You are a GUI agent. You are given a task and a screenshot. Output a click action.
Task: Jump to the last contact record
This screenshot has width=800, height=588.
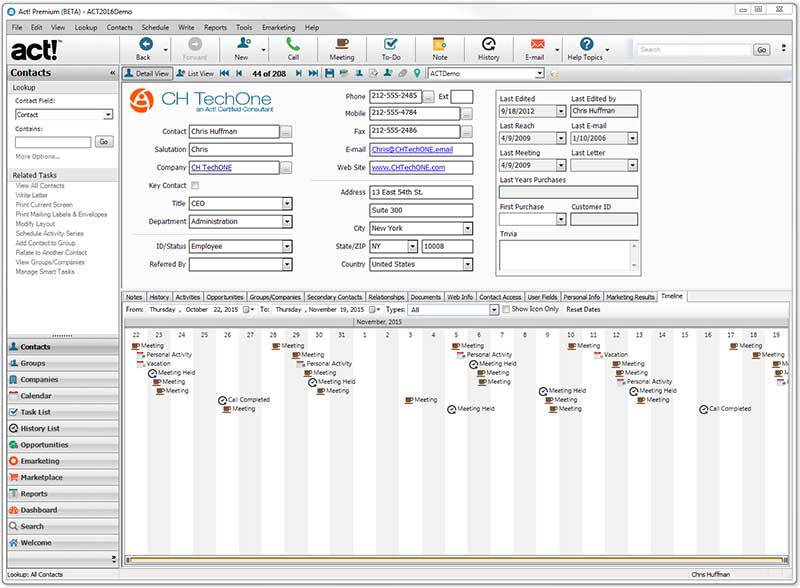coord(313,74)
